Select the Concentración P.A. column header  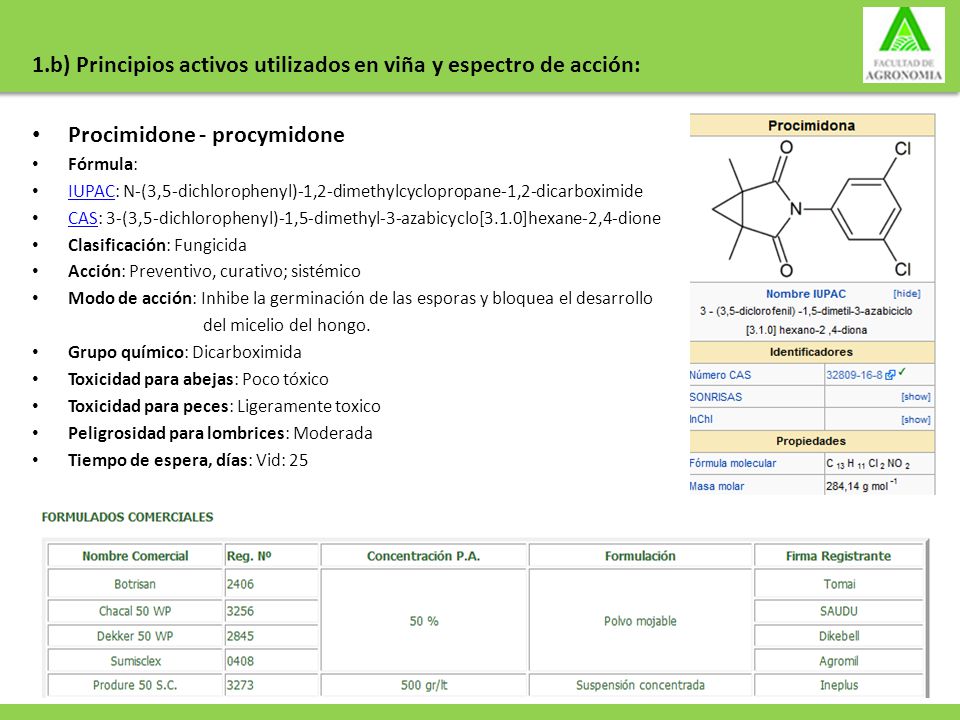[424, 556]
